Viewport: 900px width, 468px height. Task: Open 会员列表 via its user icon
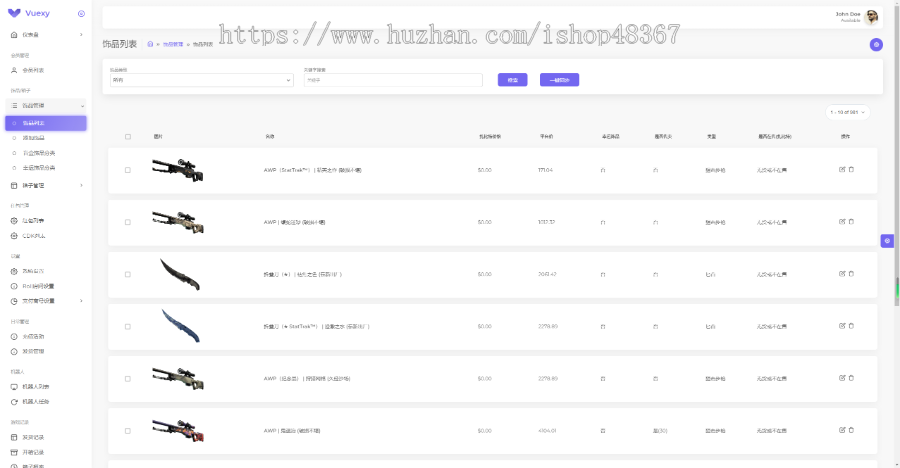click(14, 70)
